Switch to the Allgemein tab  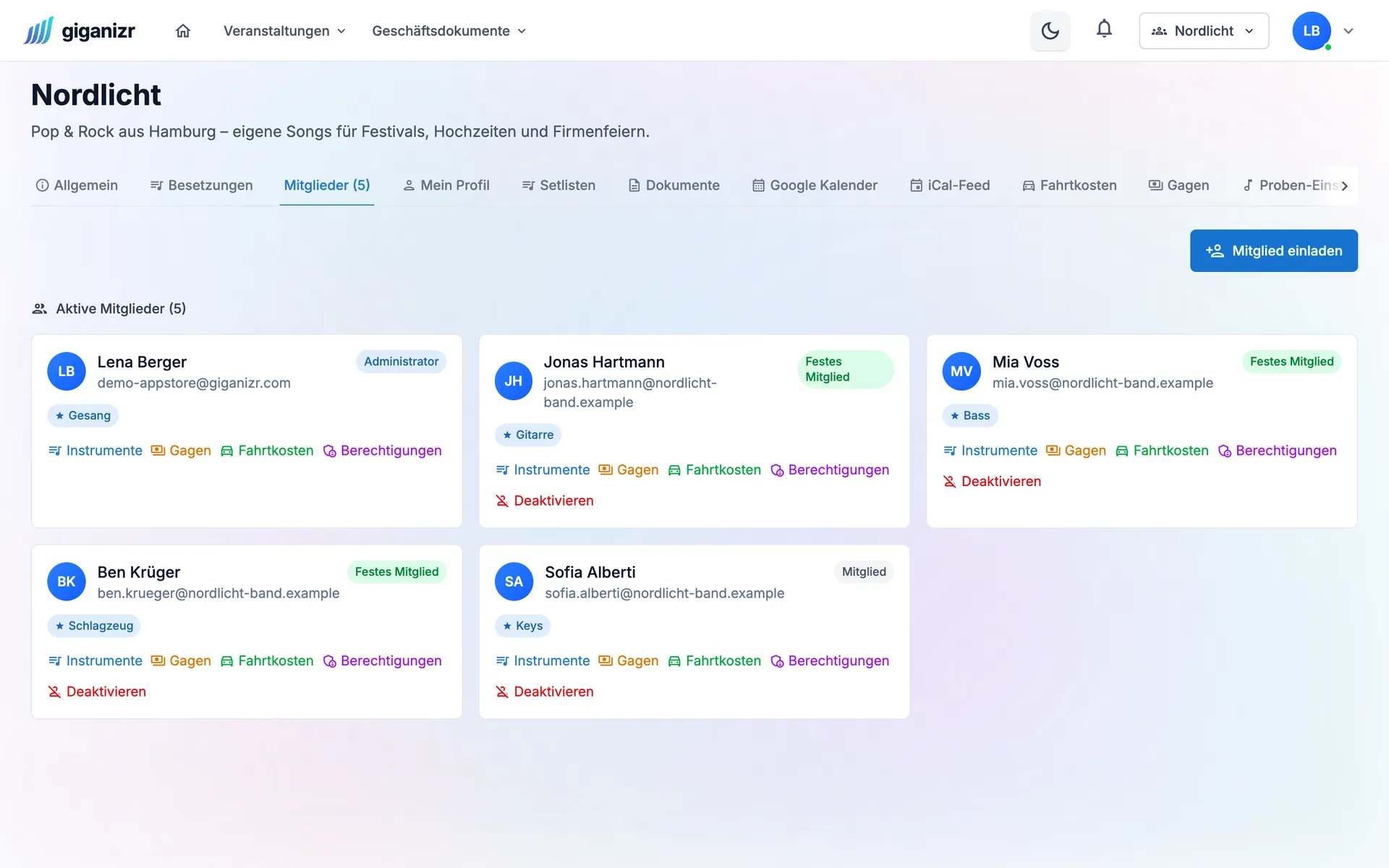point(77,185)
